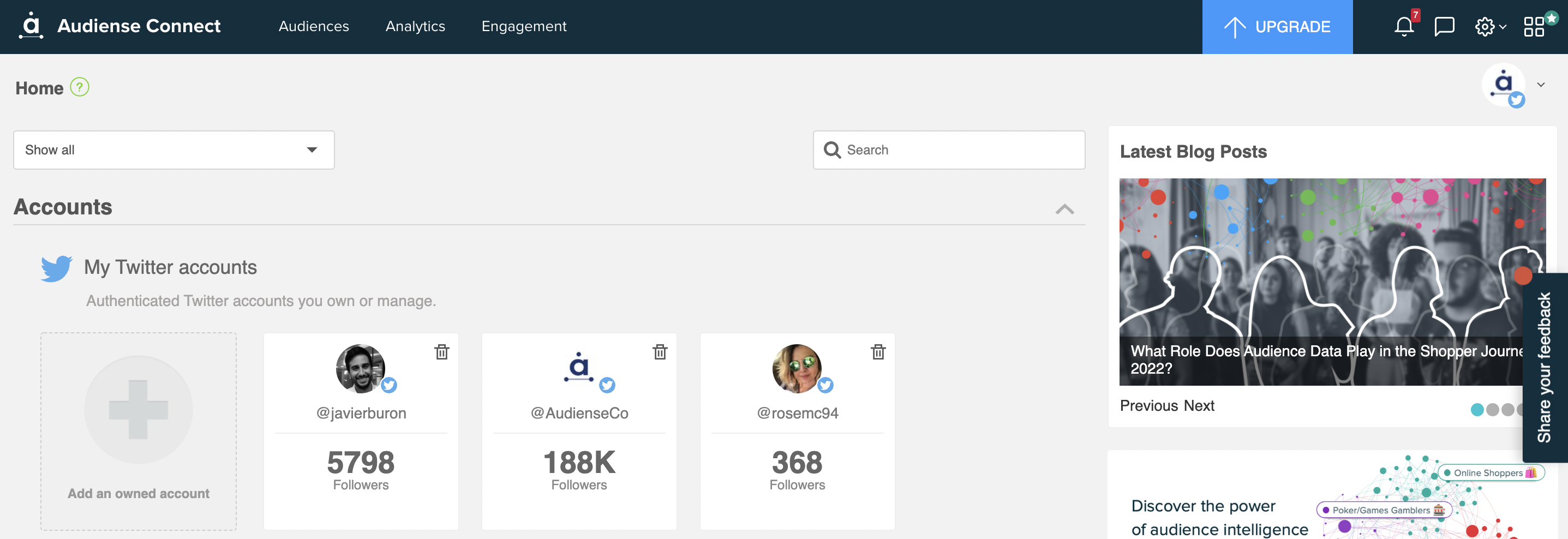Open @rosemc94 profile picture
This screenshot has height=539, width=1568.
(797, 369)
